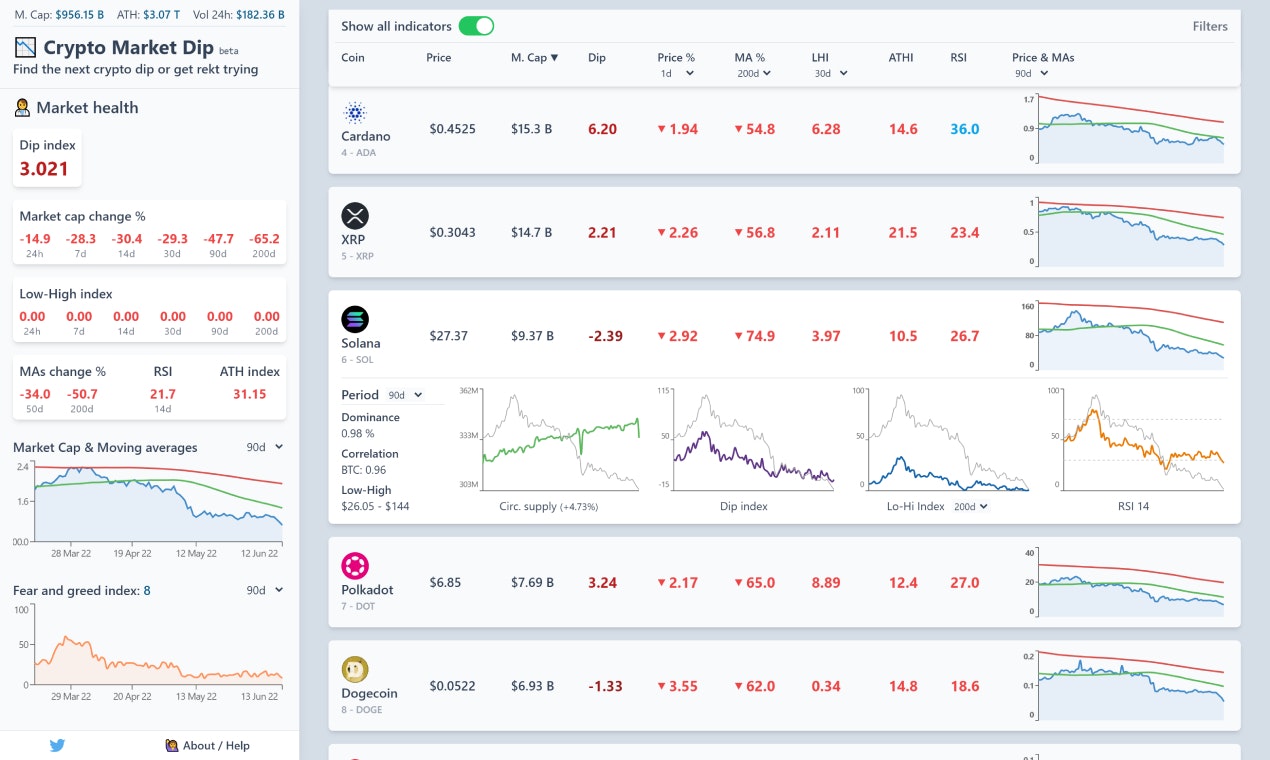Open the Twitter bird icon link
This screenshot has width=1270, height=760.
pyautogui.click(x=57, y=745)
